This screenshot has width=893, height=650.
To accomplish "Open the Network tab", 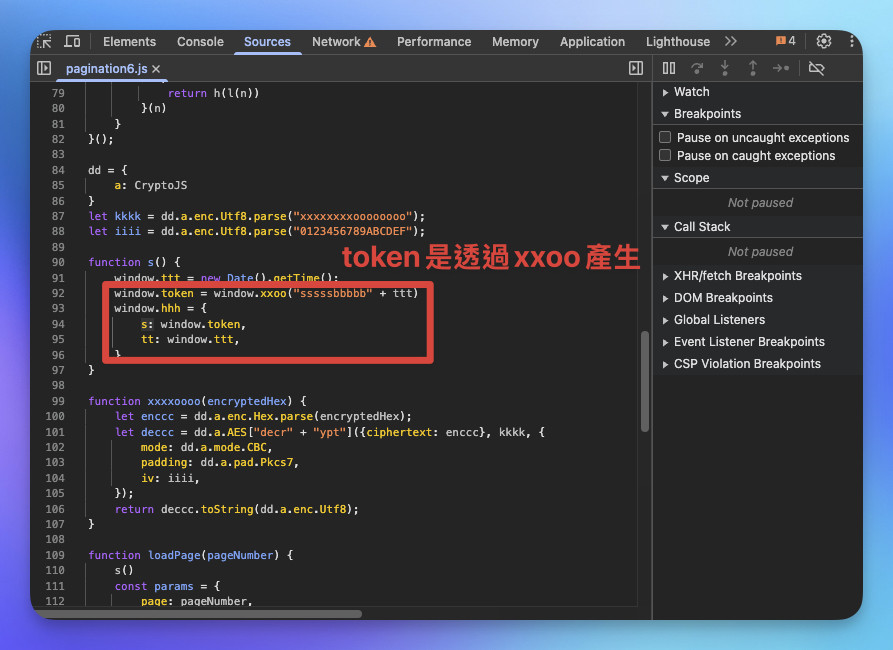I will coord(336,42).
